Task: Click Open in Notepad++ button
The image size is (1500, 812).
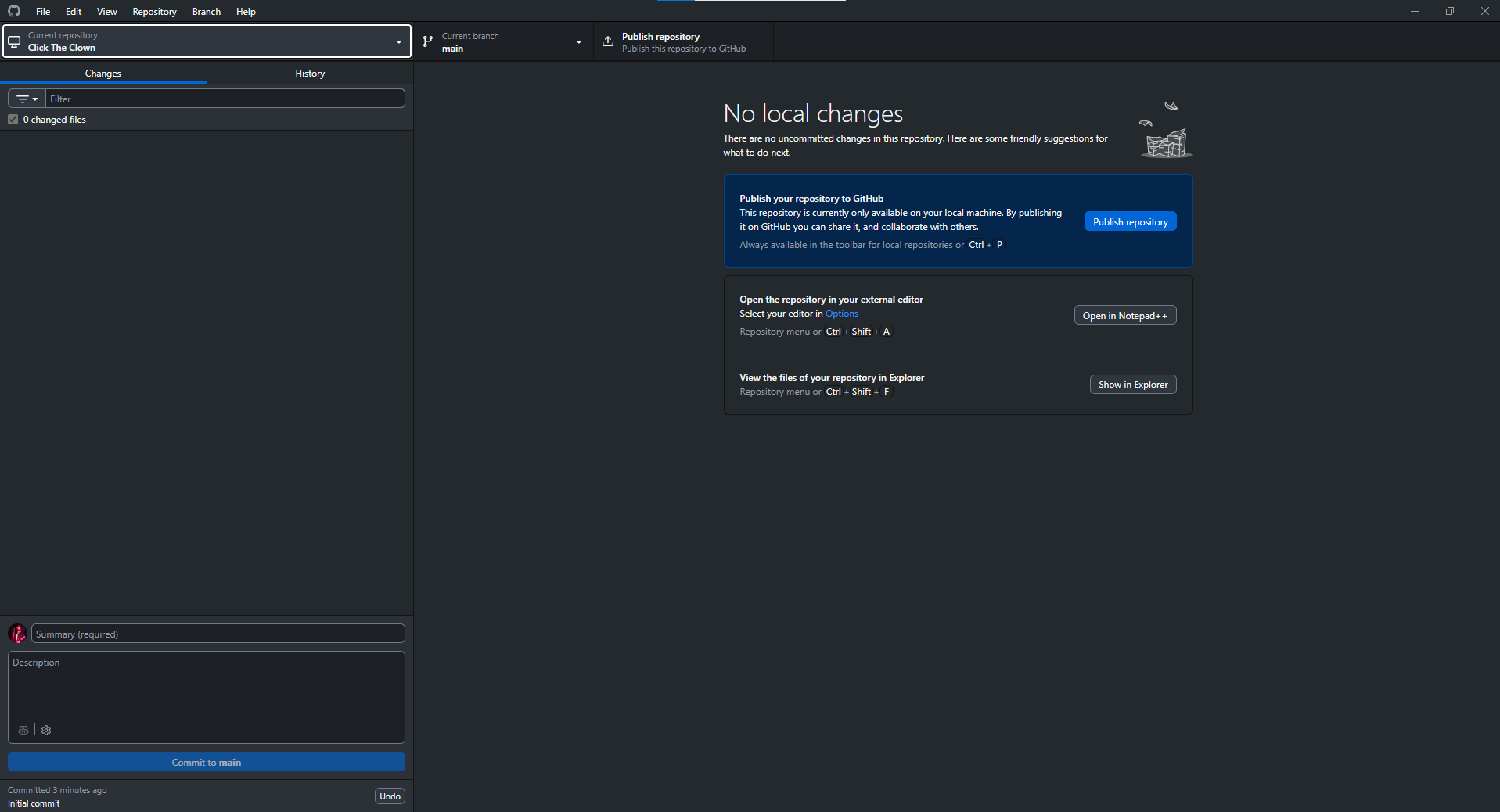Action: 1124,315
